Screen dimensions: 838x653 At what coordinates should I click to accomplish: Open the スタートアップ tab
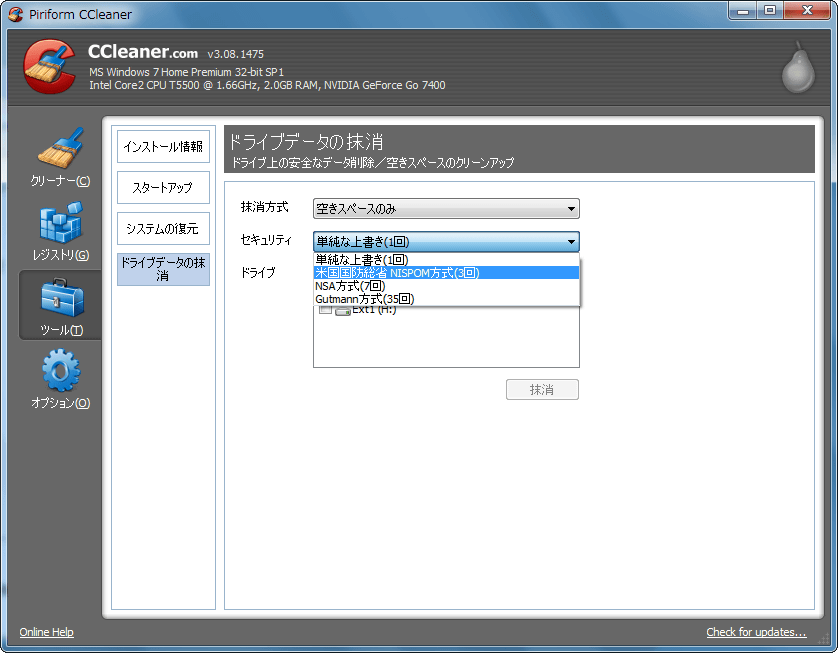click(x=163, y=187)
